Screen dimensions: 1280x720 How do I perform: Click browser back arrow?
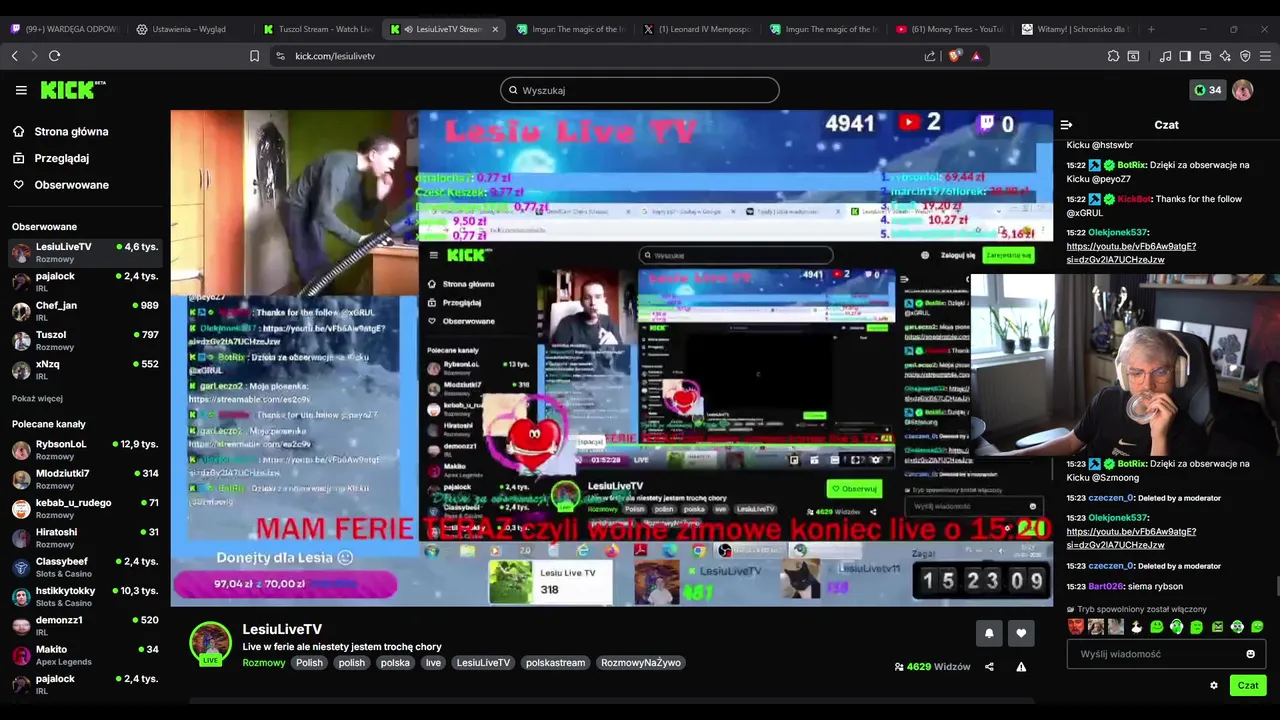(x=14, y=56)
